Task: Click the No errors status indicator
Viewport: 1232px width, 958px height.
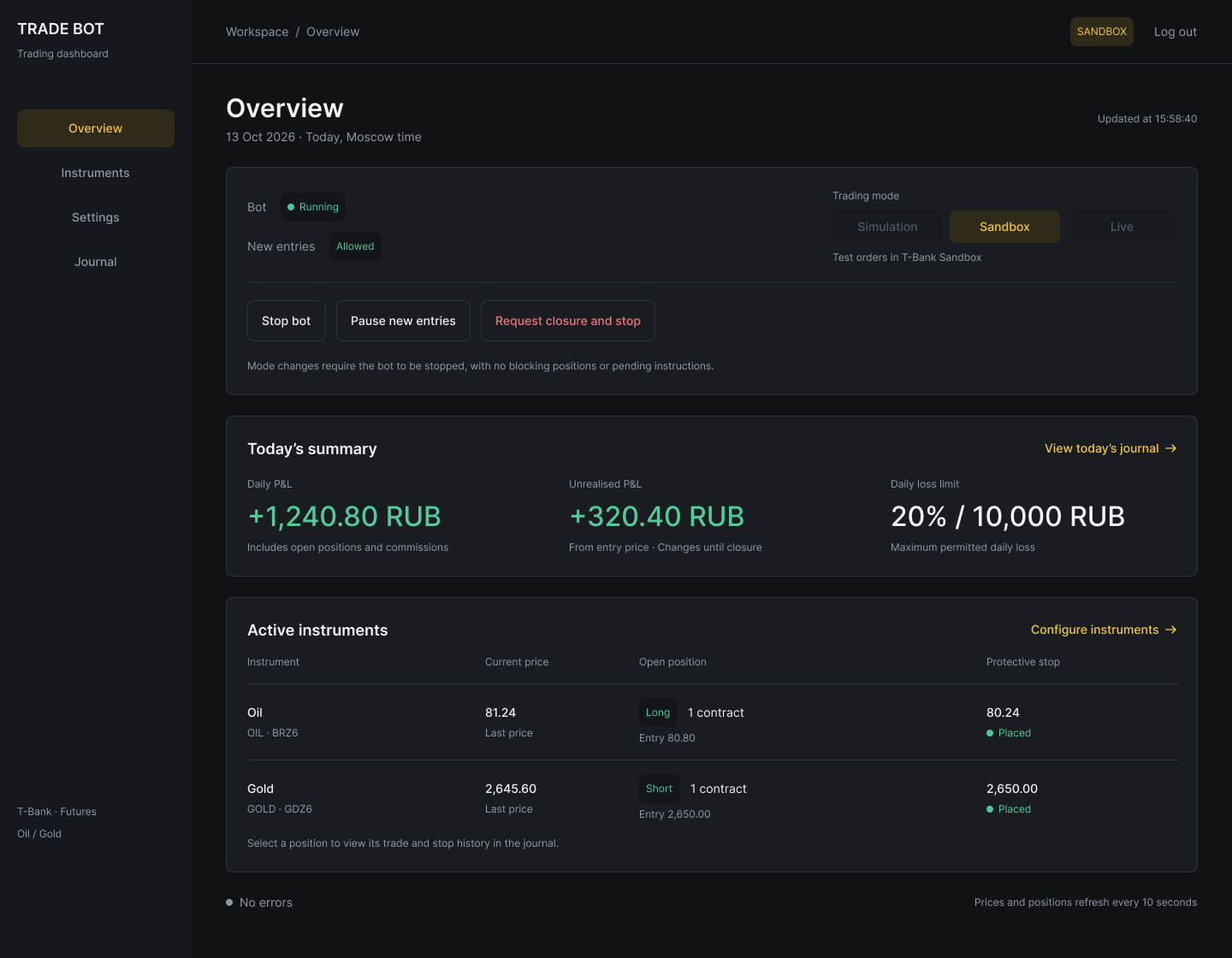Action: pyautogui.click(x=259, y=902)
